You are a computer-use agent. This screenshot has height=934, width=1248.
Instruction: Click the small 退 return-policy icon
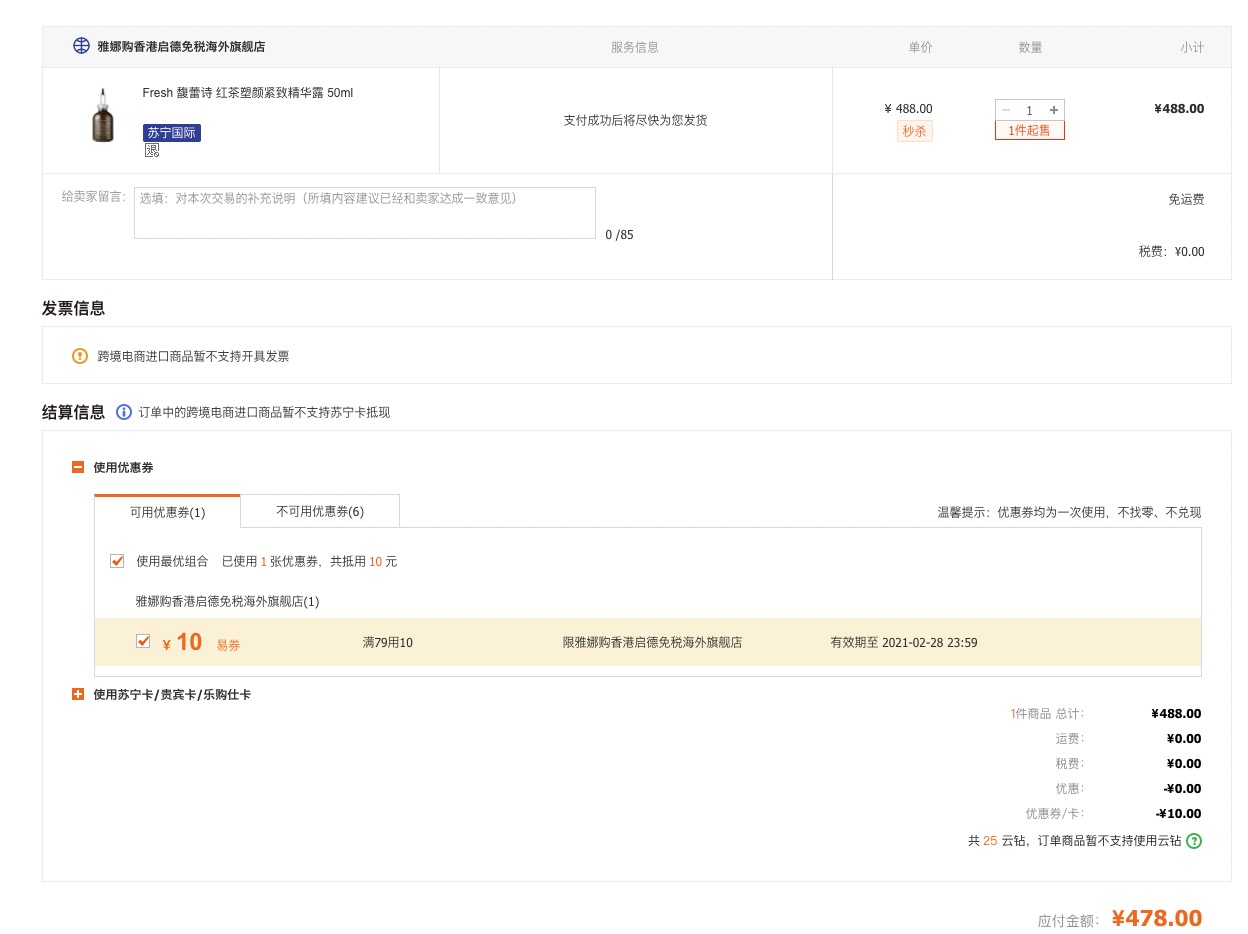click(x=152, y=150)
